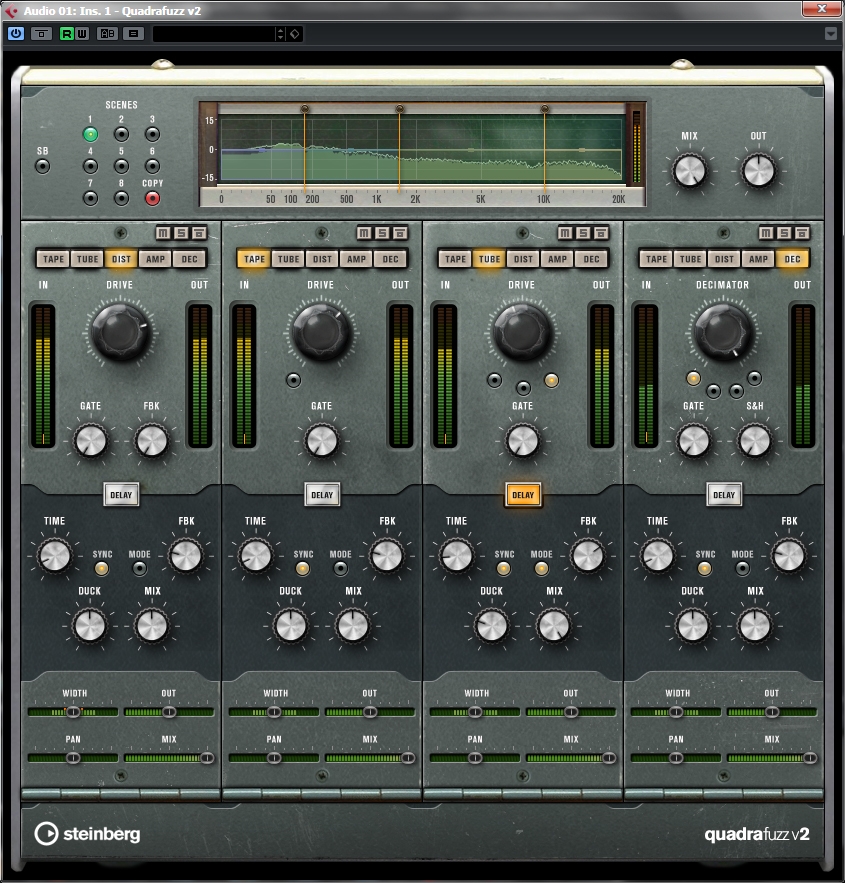Select Scene 3
Screen dimensions: 845x883
(152, 135)
